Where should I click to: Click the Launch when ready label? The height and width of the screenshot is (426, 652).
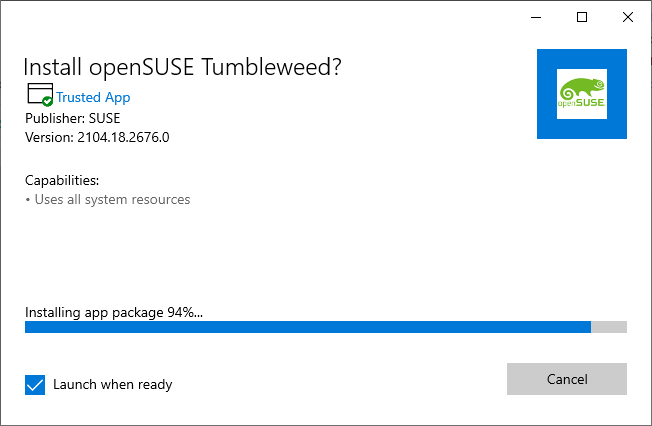(113, 384)
